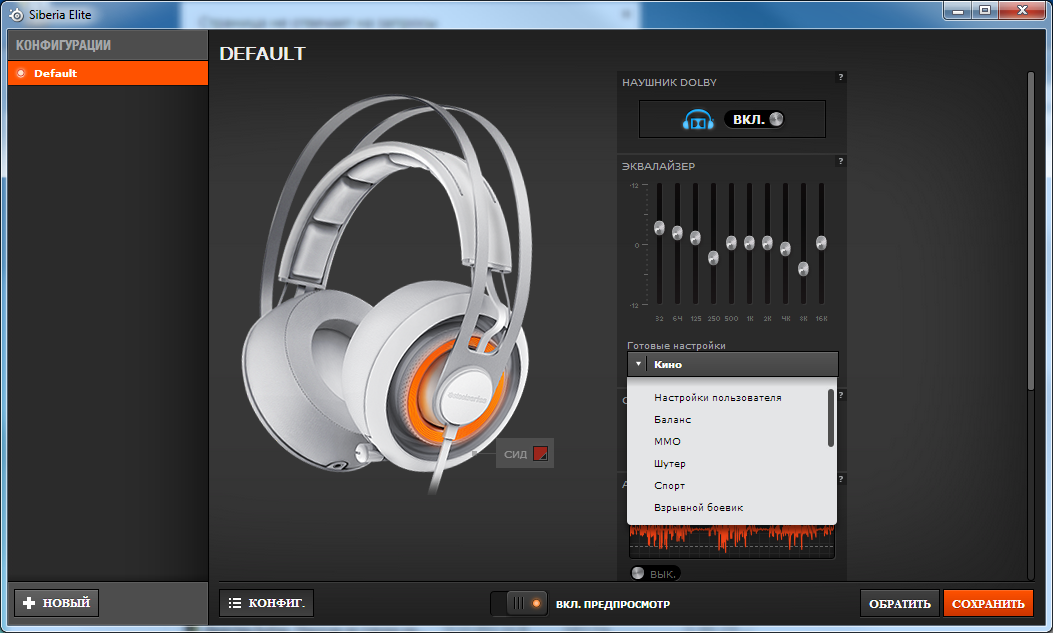Select the Default configuration
This screenshot has width=1053, height=633.
tap(107, 73)
